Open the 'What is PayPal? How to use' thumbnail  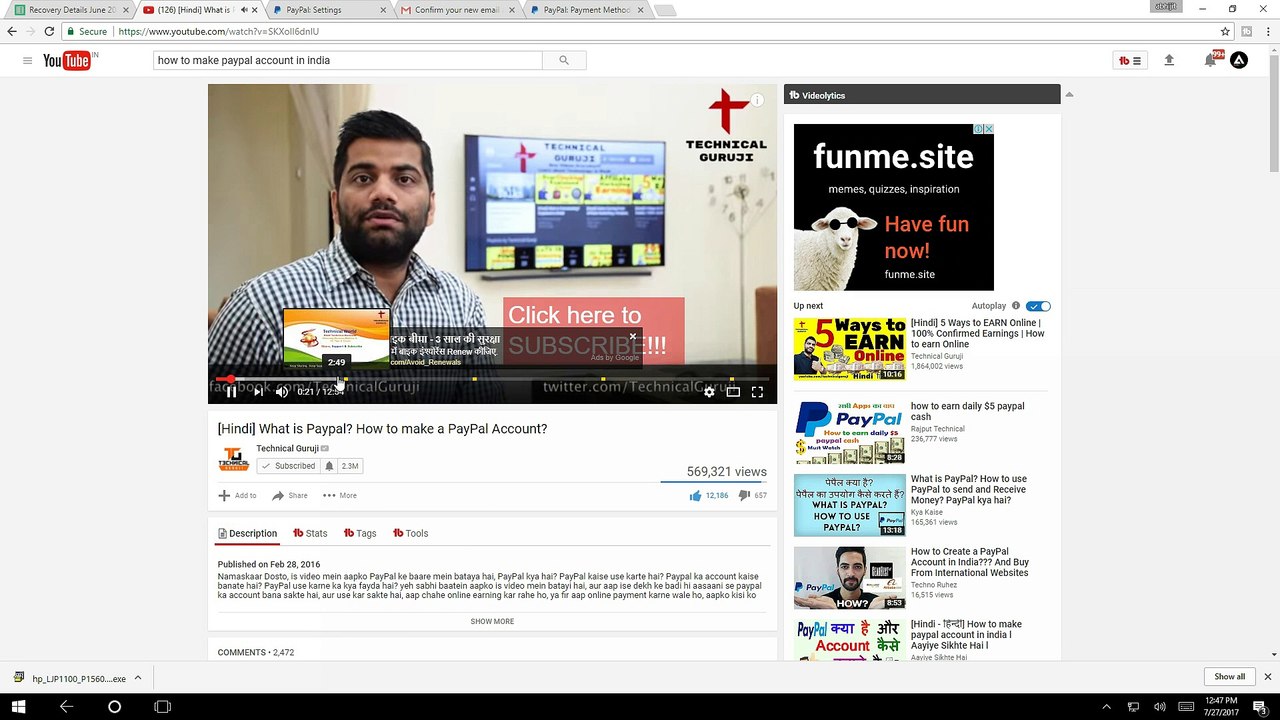[x=849, y=505]
